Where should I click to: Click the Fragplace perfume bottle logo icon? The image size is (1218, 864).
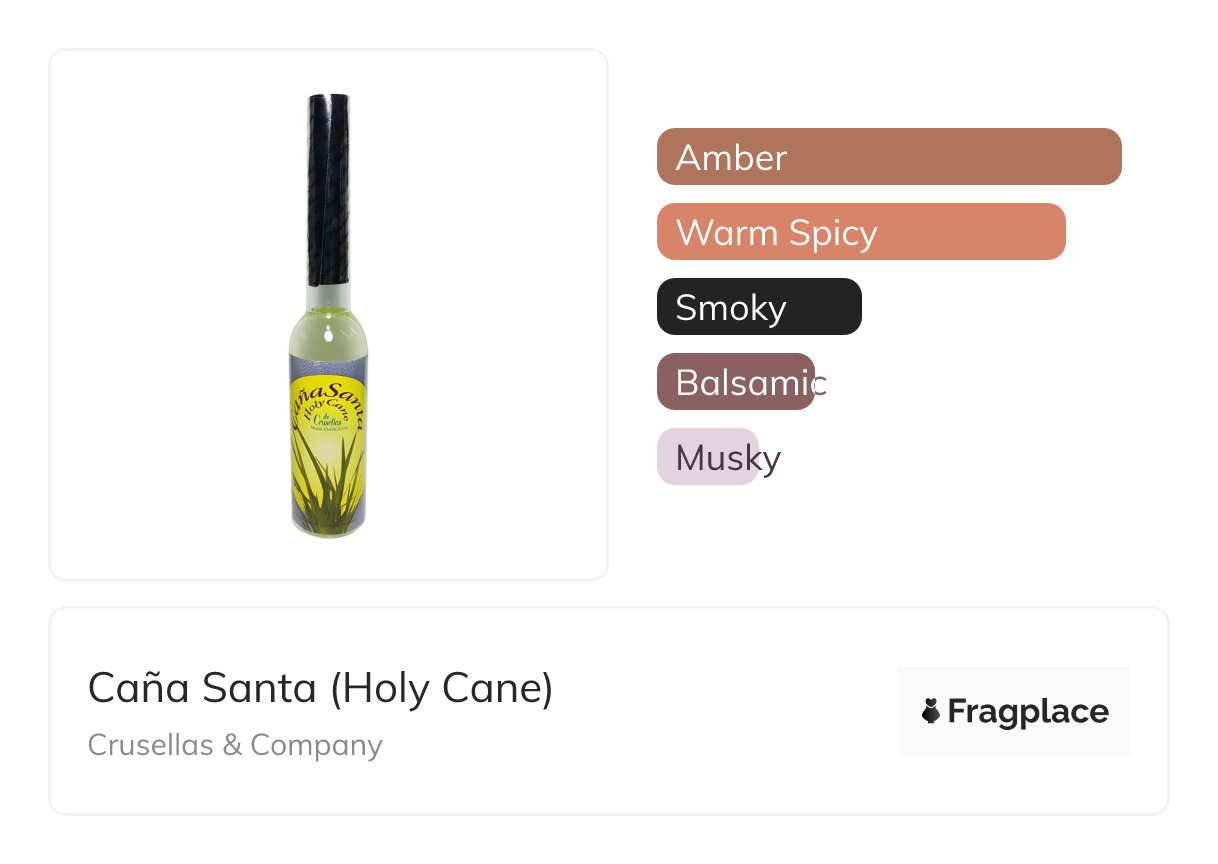coord(931,712)
